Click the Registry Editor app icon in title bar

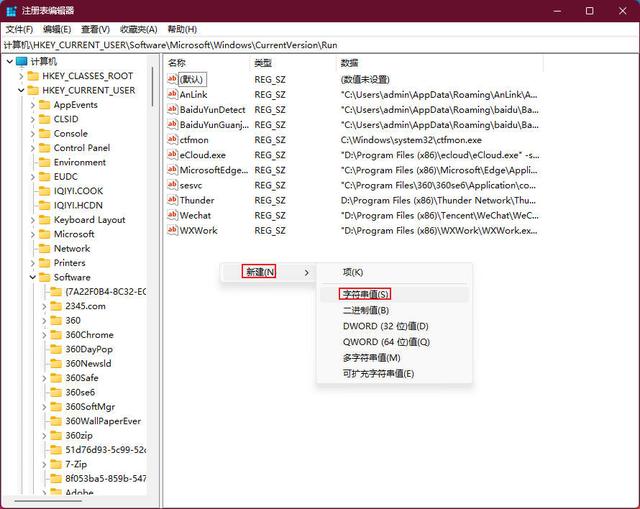pyautogui.click(x=12, y=11)
